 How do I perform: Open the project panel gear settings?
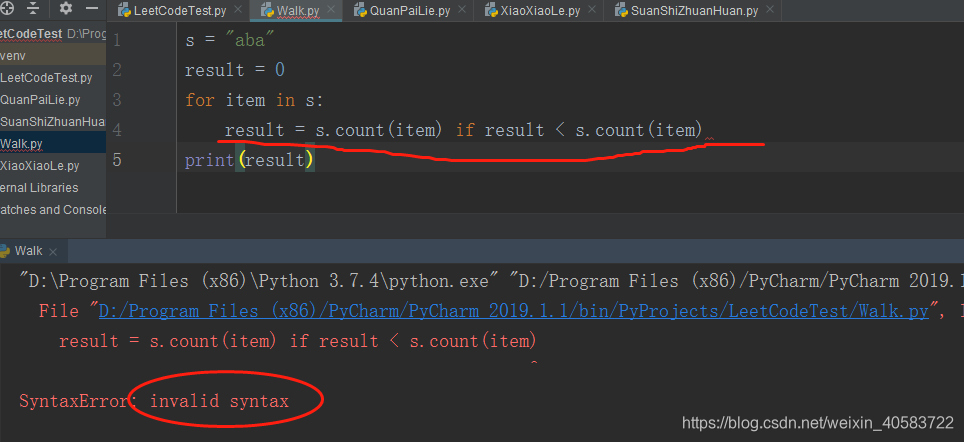pyautogui.click(x=66, y=9)
